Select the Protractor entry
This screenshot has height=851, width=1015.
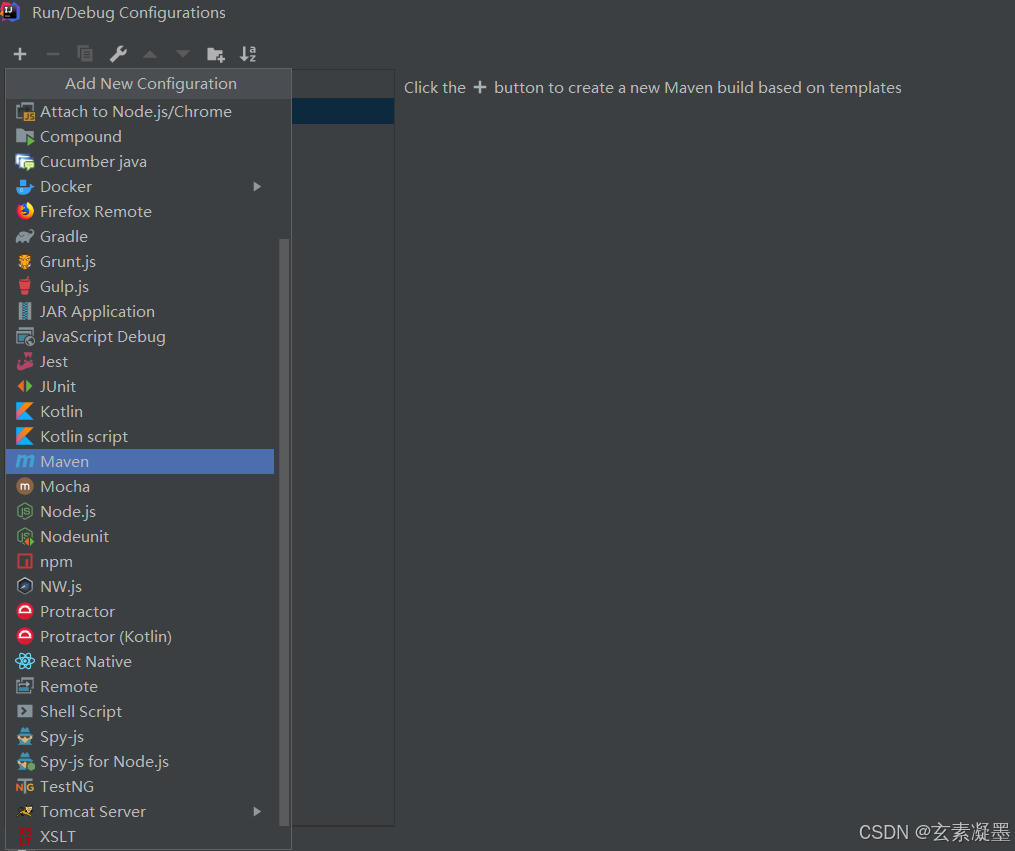(140, 612)
